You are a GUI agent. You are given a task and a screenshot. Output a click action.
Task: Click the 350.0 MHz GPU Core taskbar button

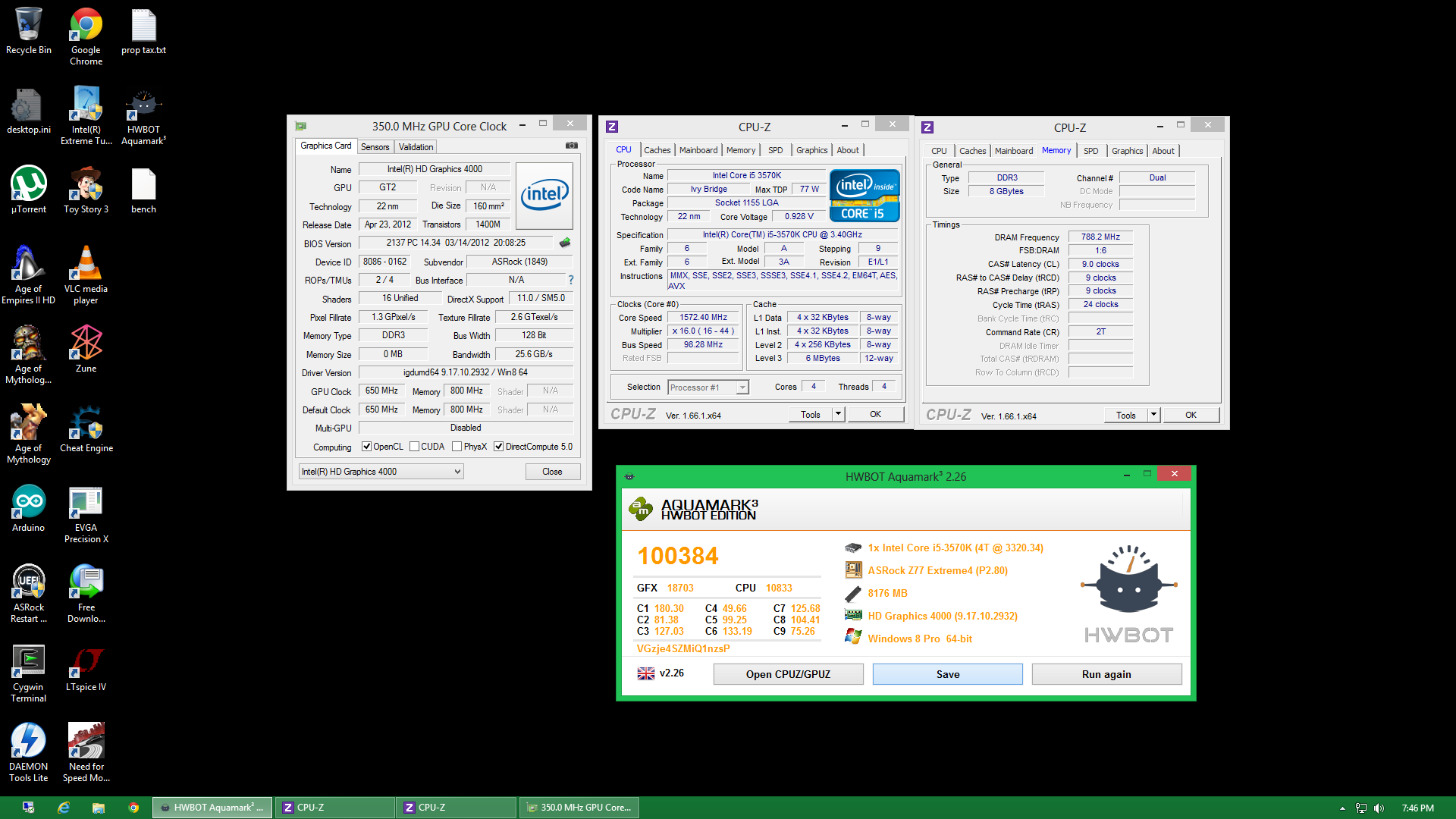point(579,808)
